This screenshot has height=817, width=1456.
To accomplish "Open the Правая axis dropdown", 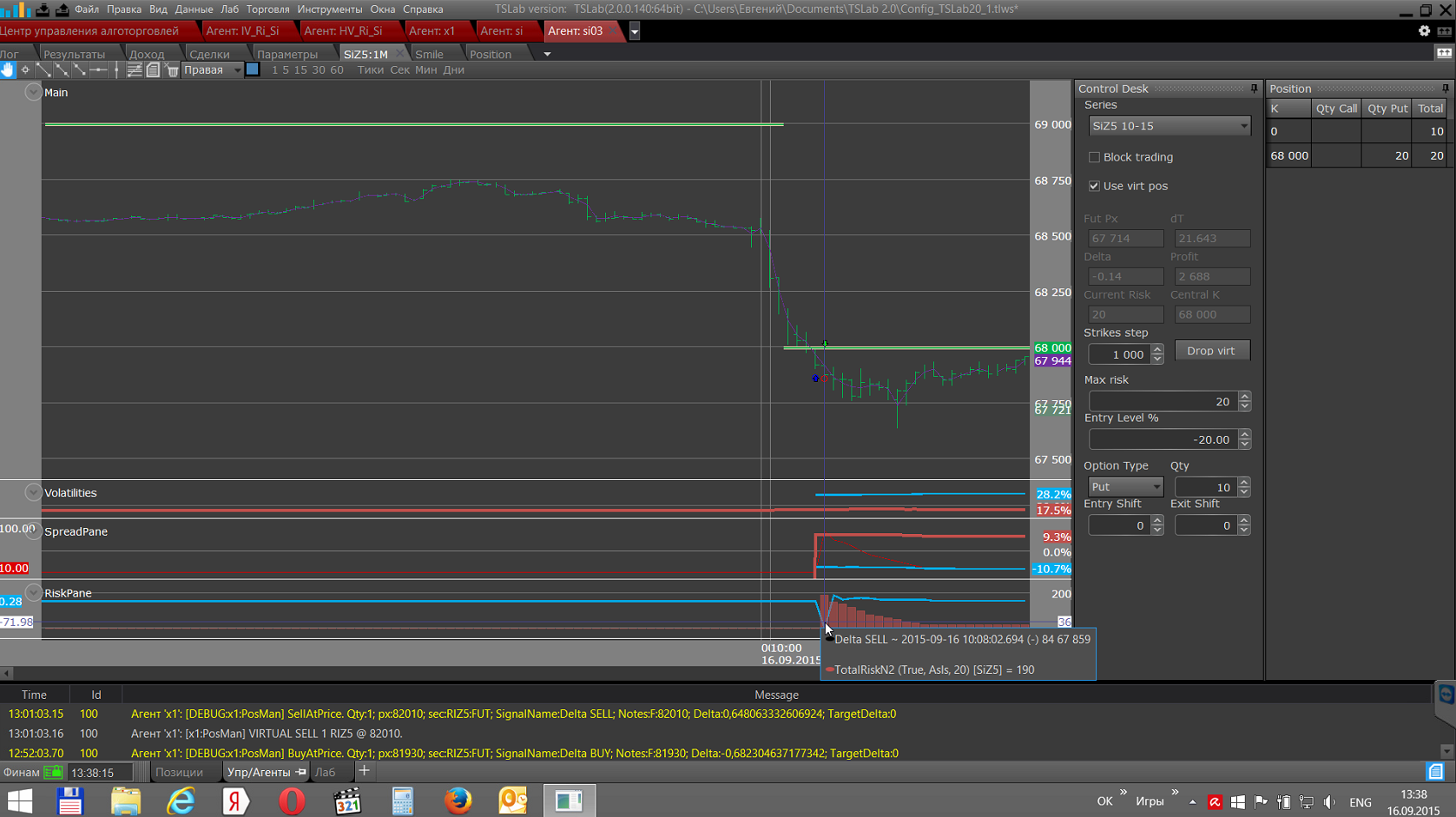I will point(212,70).
